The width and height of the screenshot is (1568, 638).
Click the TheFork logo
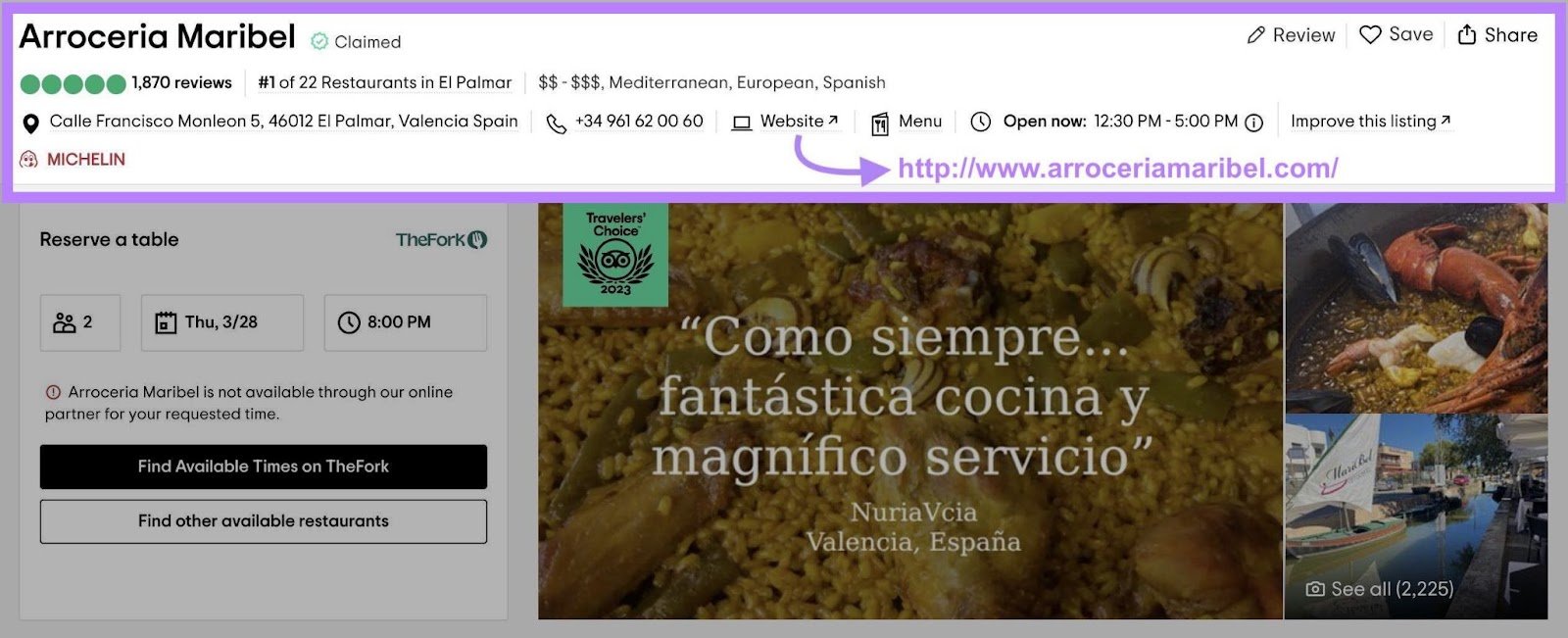tap(441, 240)
